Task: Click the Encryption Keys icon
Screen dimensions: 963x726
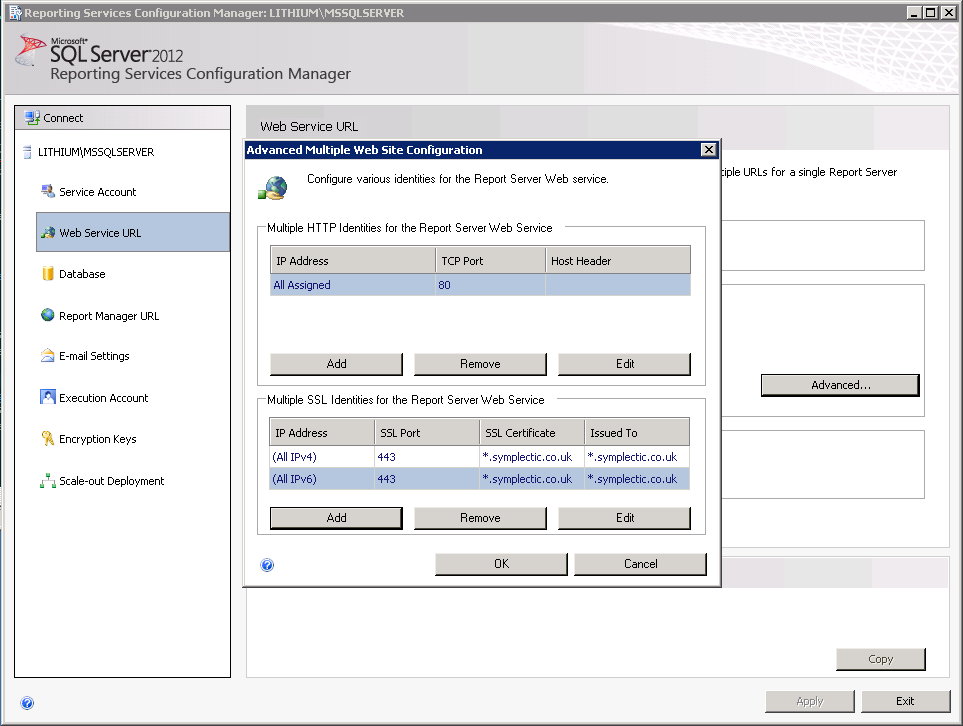Action: pos(47,439)
